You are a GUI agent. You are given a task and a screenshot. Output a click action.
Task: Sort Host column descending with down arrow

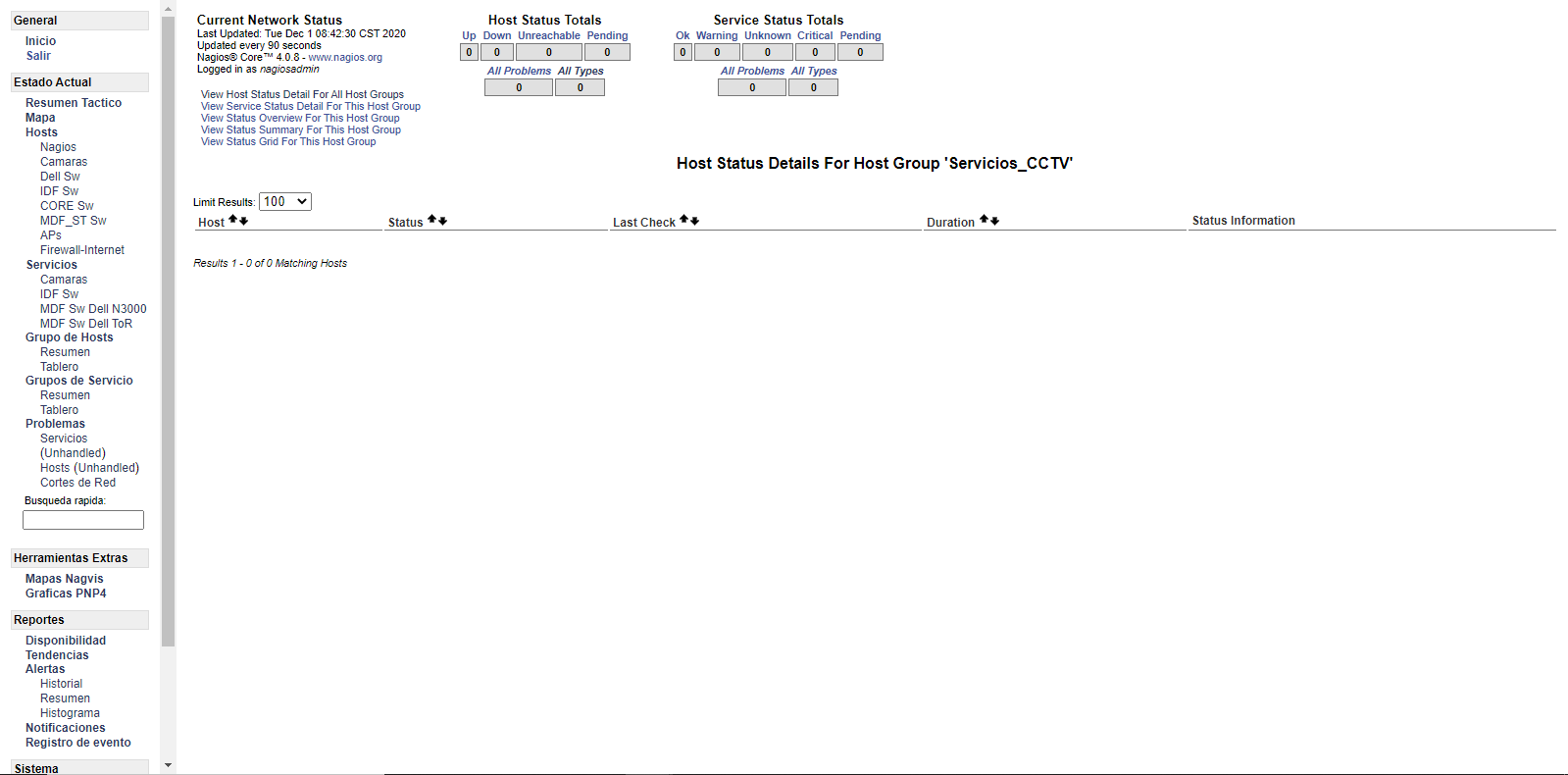coord(244,222)
